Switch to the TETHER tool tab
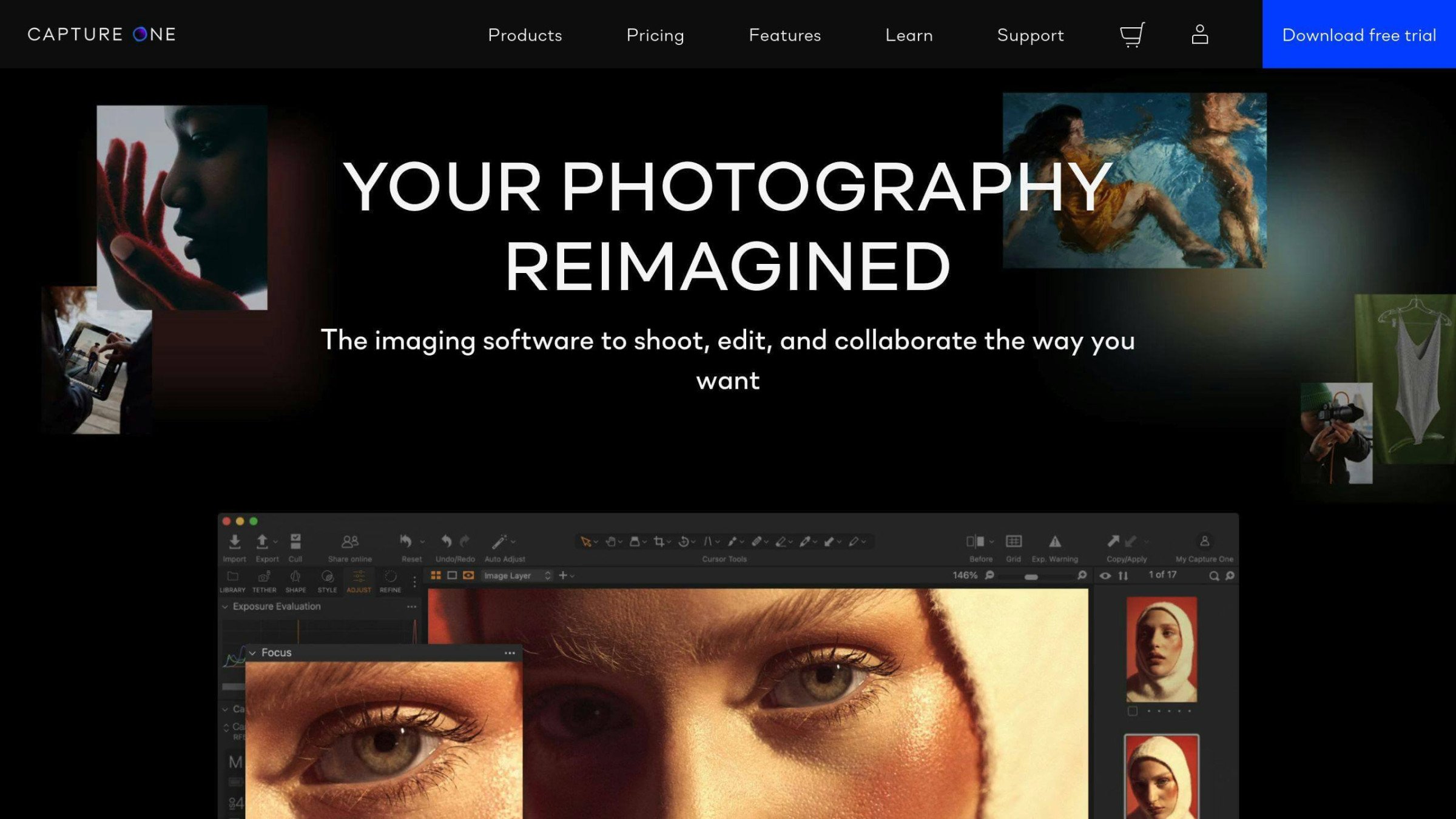The image size is (1456, 819). point(264,581)
